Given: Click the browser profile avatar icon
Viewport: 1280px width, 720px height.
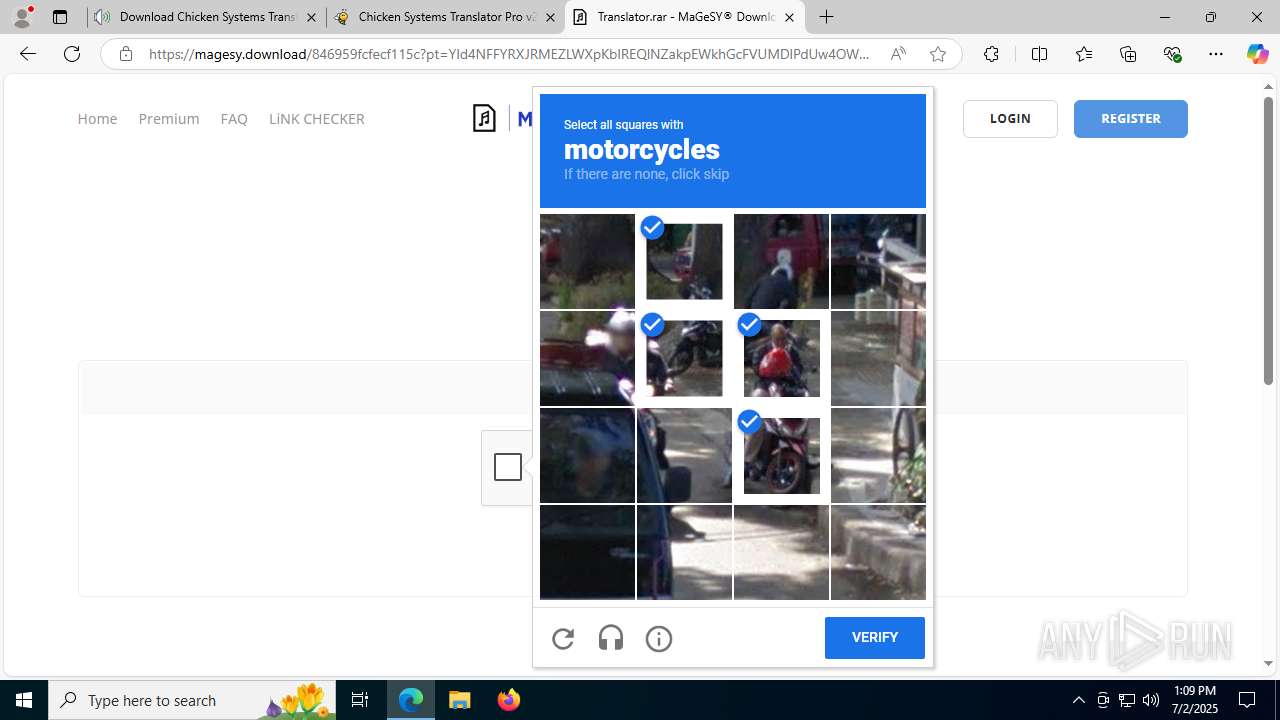Looking at the screenshot, I should (x=22, y=17).
